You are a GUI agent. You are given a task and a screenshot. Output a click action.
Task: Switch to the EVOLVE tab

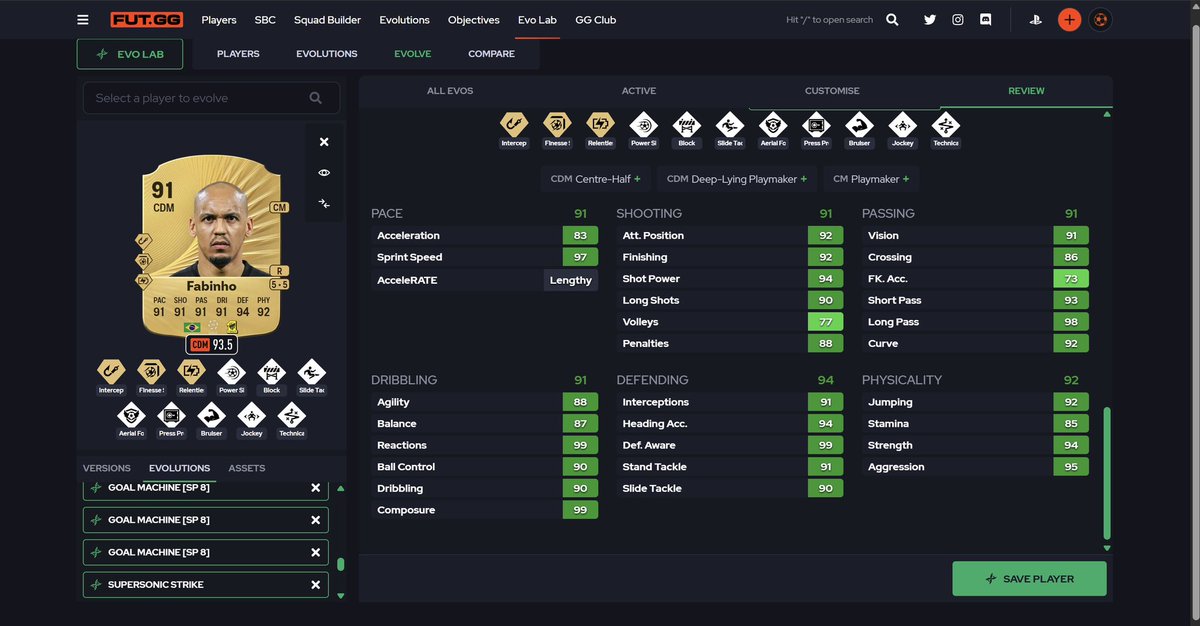(413, 54)
